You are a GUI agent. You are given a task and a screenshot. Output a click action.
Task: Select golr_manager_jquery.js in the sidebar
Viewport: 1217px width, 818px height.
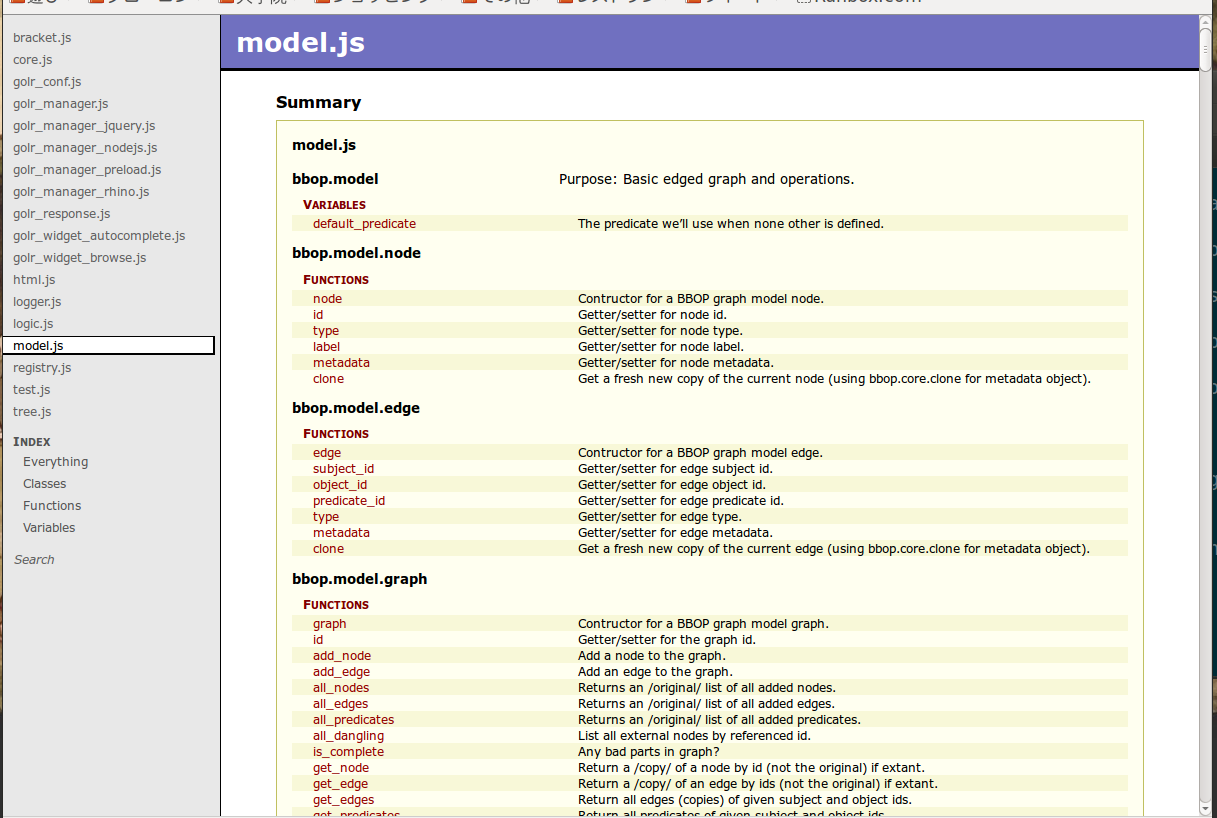tap(84, 126)
